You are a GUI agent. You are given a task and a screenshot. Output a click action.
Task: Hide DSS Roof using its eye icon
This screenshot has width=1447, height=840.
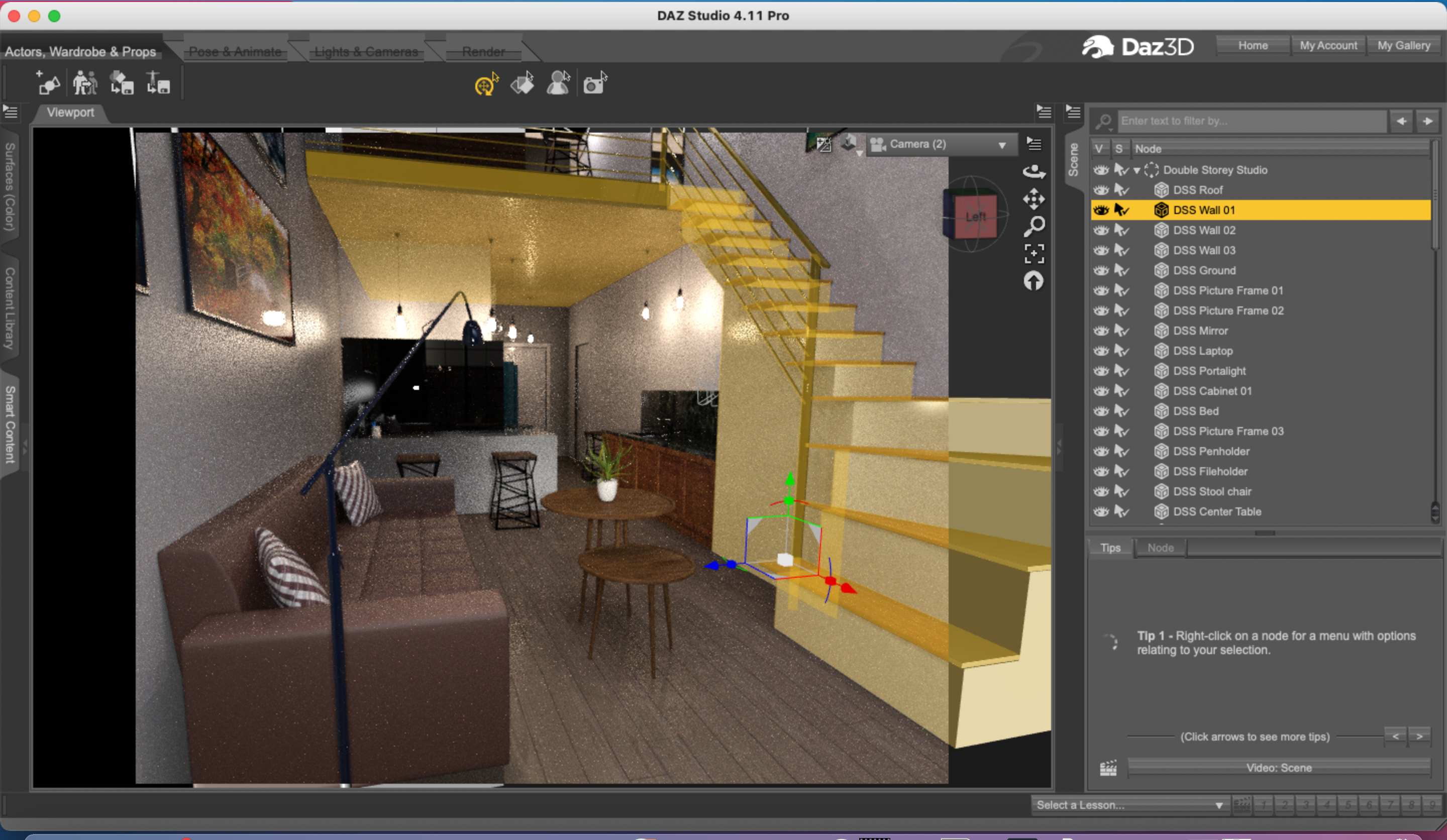1101,190
